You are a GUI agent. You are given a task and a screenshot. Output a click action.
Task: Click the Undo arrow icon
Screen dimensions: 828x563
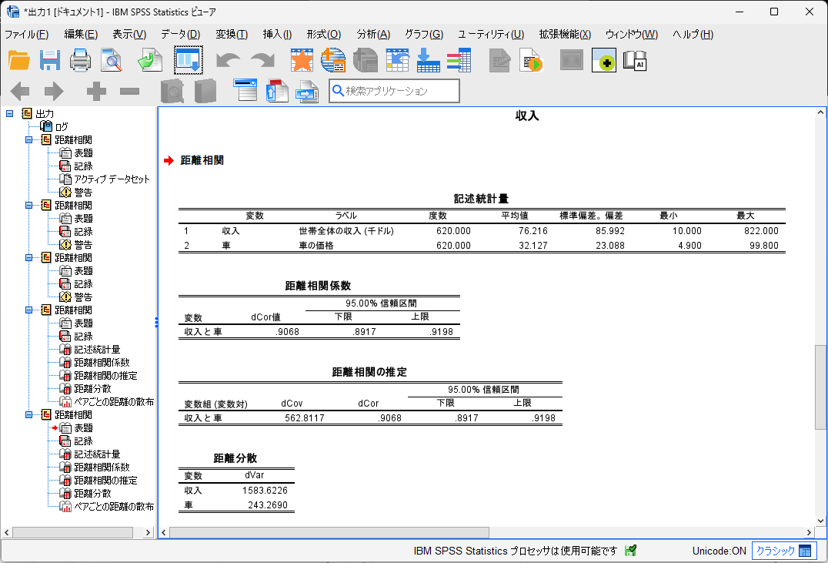click(228, 61)
